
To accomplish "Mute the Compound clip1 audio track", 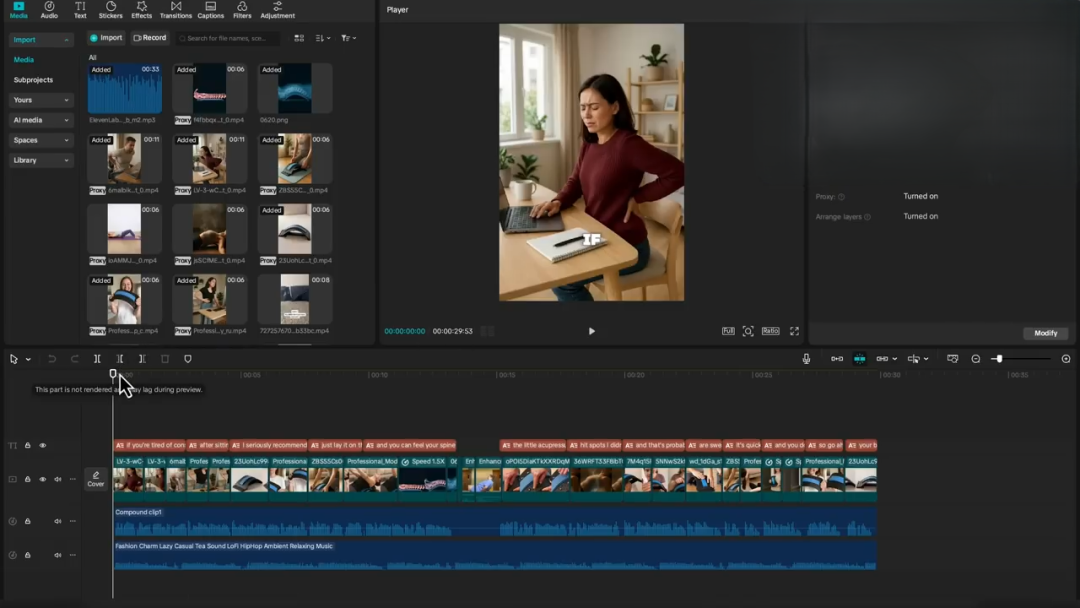I will [x=58, y=521].
